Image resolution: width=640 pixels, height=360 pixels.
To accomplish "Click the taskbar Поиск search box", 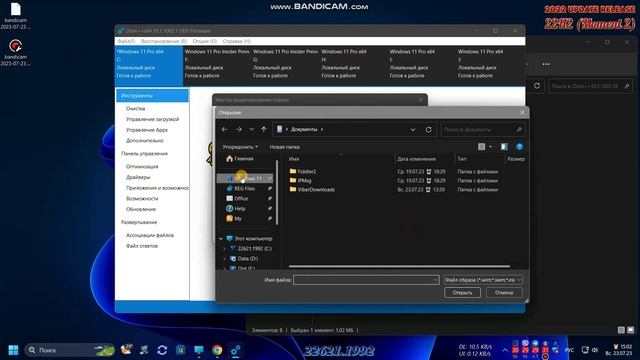I will click(x=69, y=350).
